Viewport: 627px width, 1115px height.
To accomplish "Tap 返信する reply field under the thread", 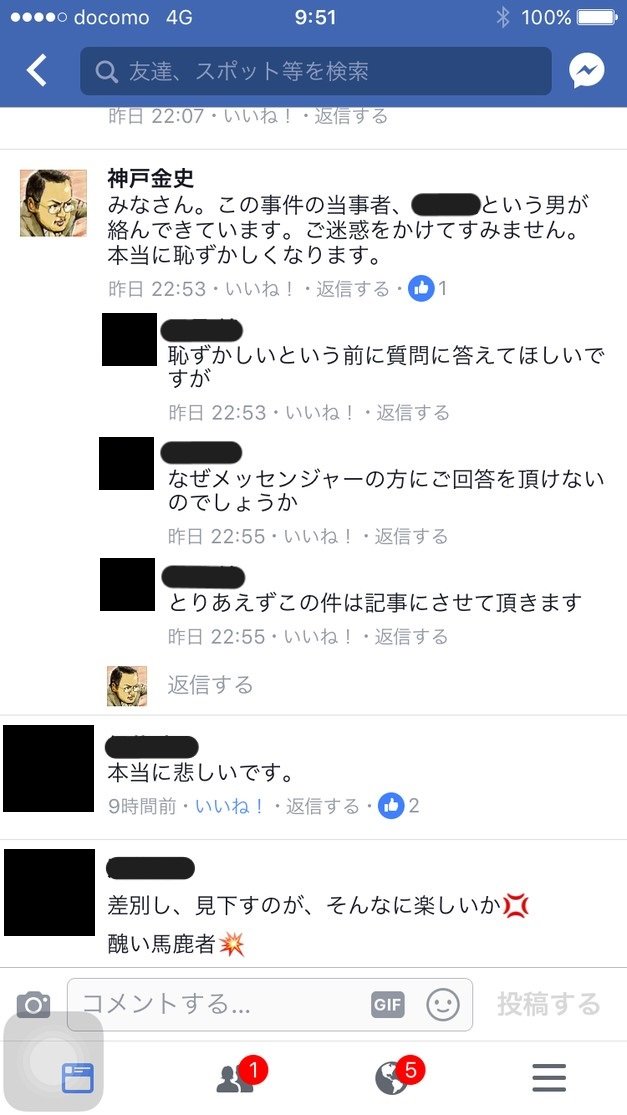I will coord(210,685).
